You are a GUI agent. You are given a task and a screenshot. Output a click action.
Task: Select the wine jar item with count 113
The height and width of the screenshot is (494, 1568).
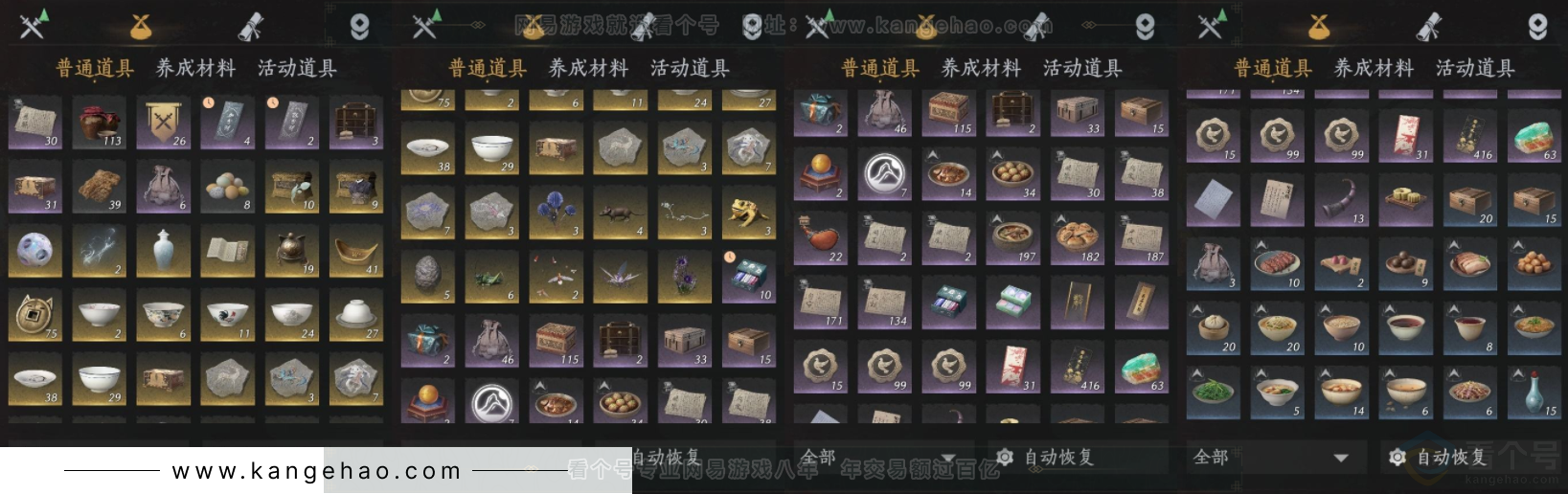[100, 123]
